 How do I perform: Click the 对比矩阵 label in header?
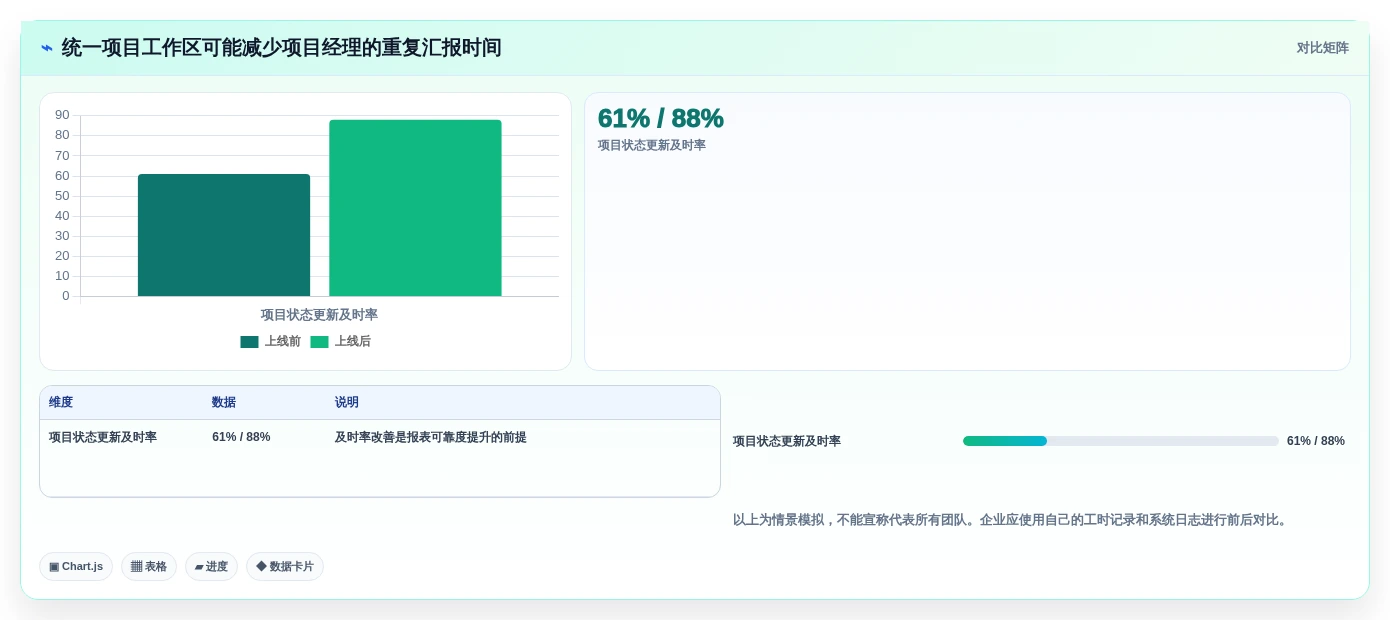[x=1322, y=48]
